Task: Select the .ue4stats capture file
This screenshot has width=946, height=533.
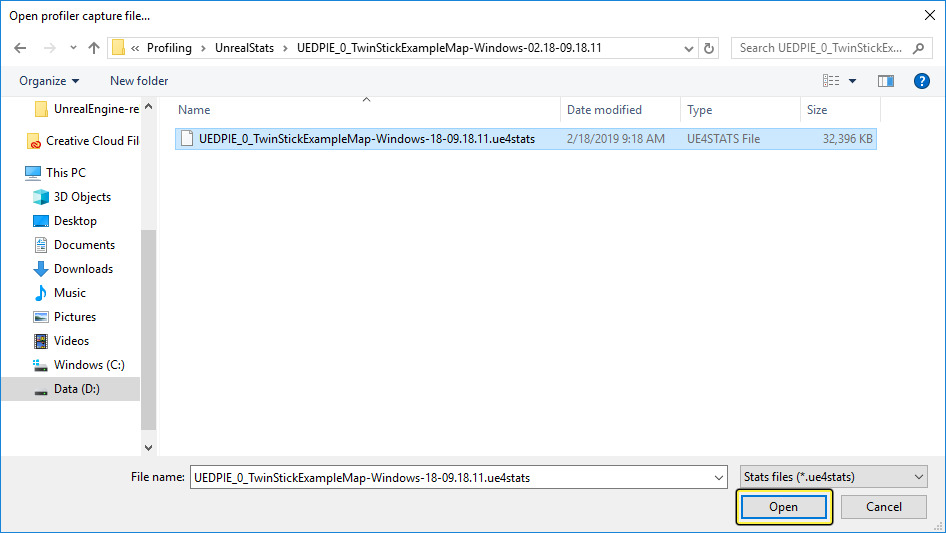Action: tap(525, 139)
